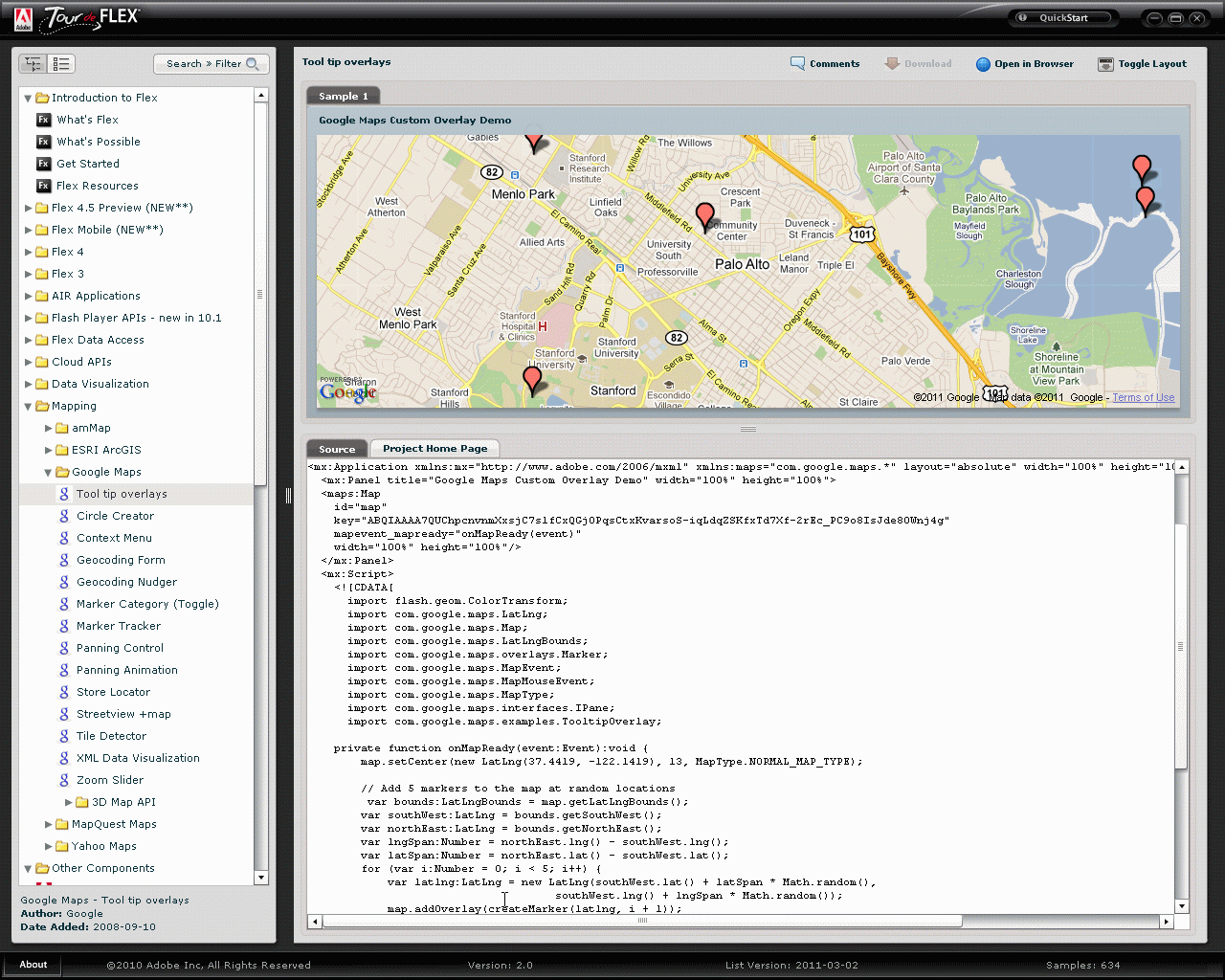Screen dimensions: 1225x980
Task: Expand the ESRI ArcGIS folder
Action: [49, 450]
